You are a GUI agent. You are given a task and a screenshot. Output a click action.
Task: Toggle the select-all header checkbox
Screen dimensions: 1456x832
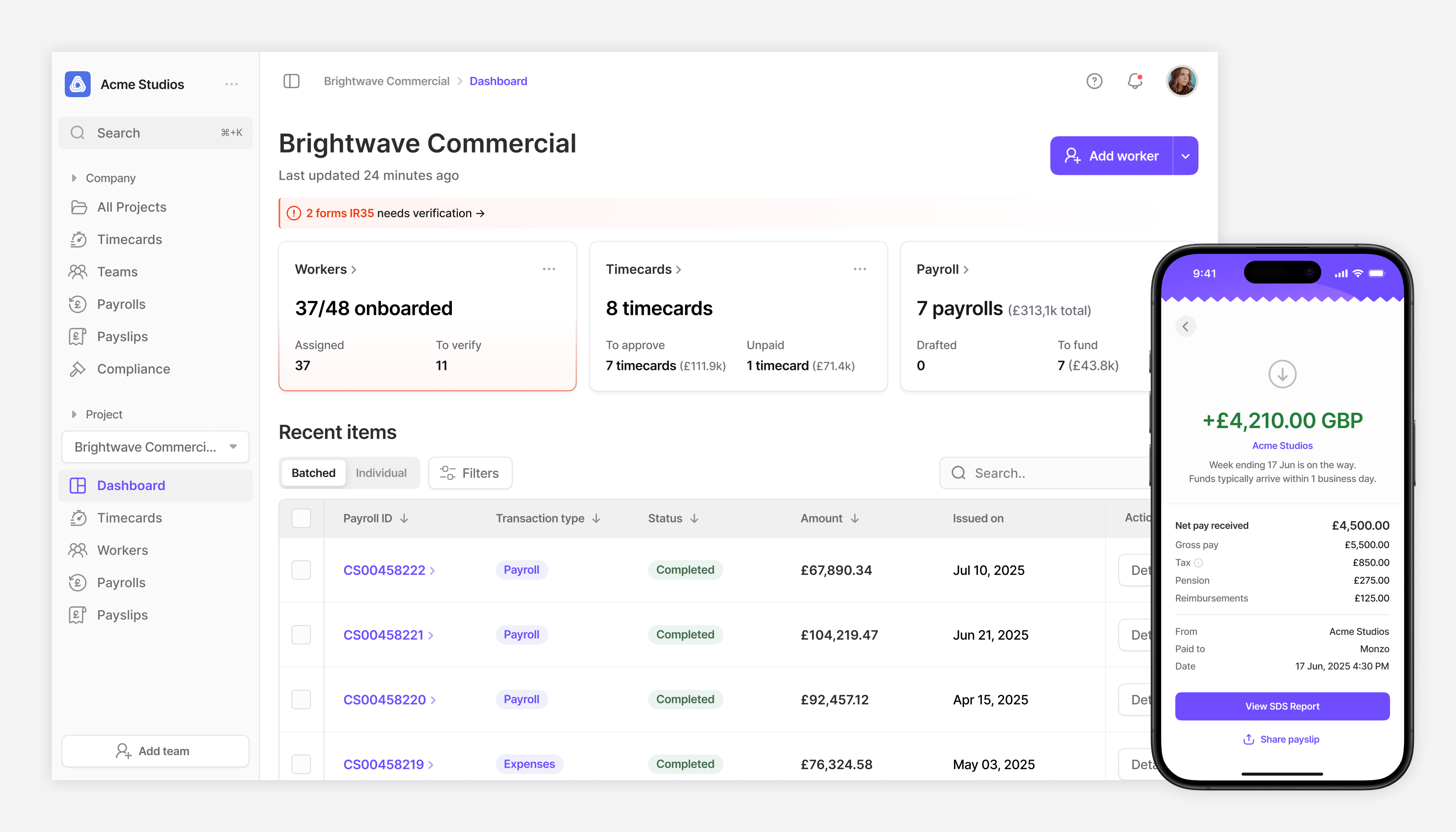pyautogui.click(x=301, y=518)
